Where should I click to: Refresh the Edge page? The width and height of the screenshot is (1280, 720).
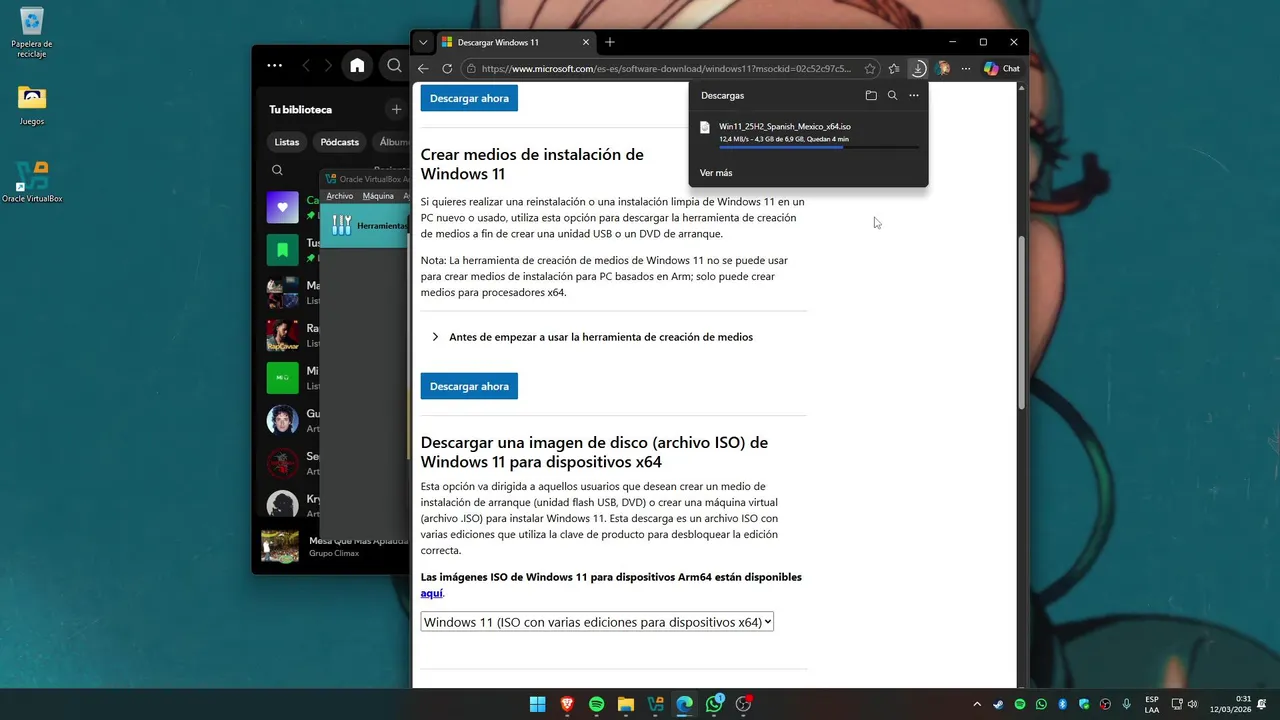(447, 69)
